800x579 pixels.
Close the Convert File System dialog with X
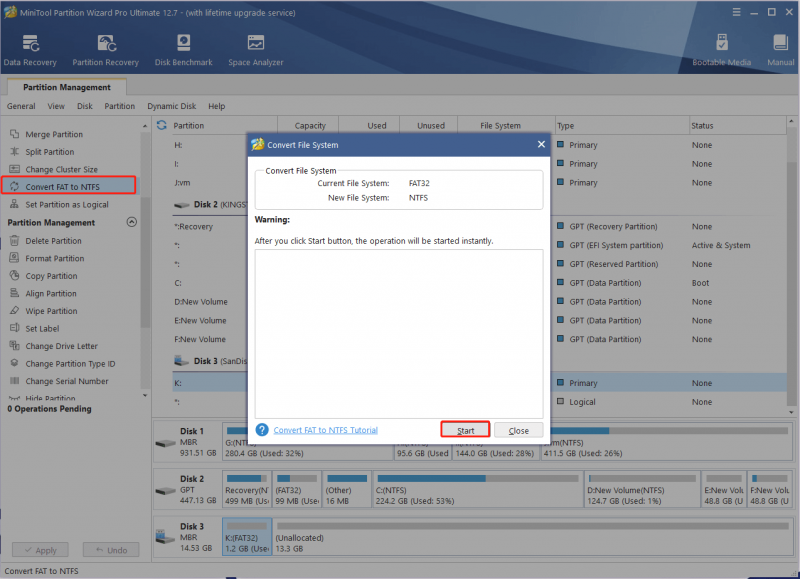click(541, 144)
